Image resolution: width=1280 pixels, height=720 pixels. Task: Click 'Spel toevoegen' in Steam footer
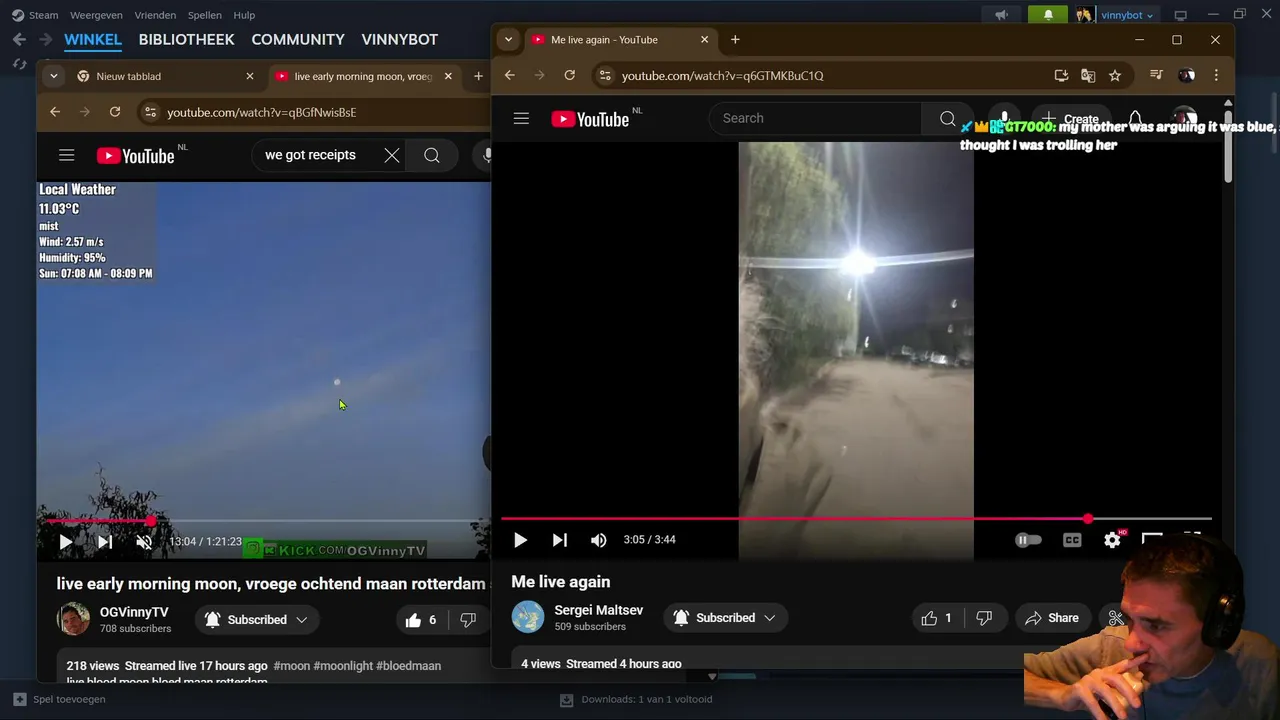point(60,699)
